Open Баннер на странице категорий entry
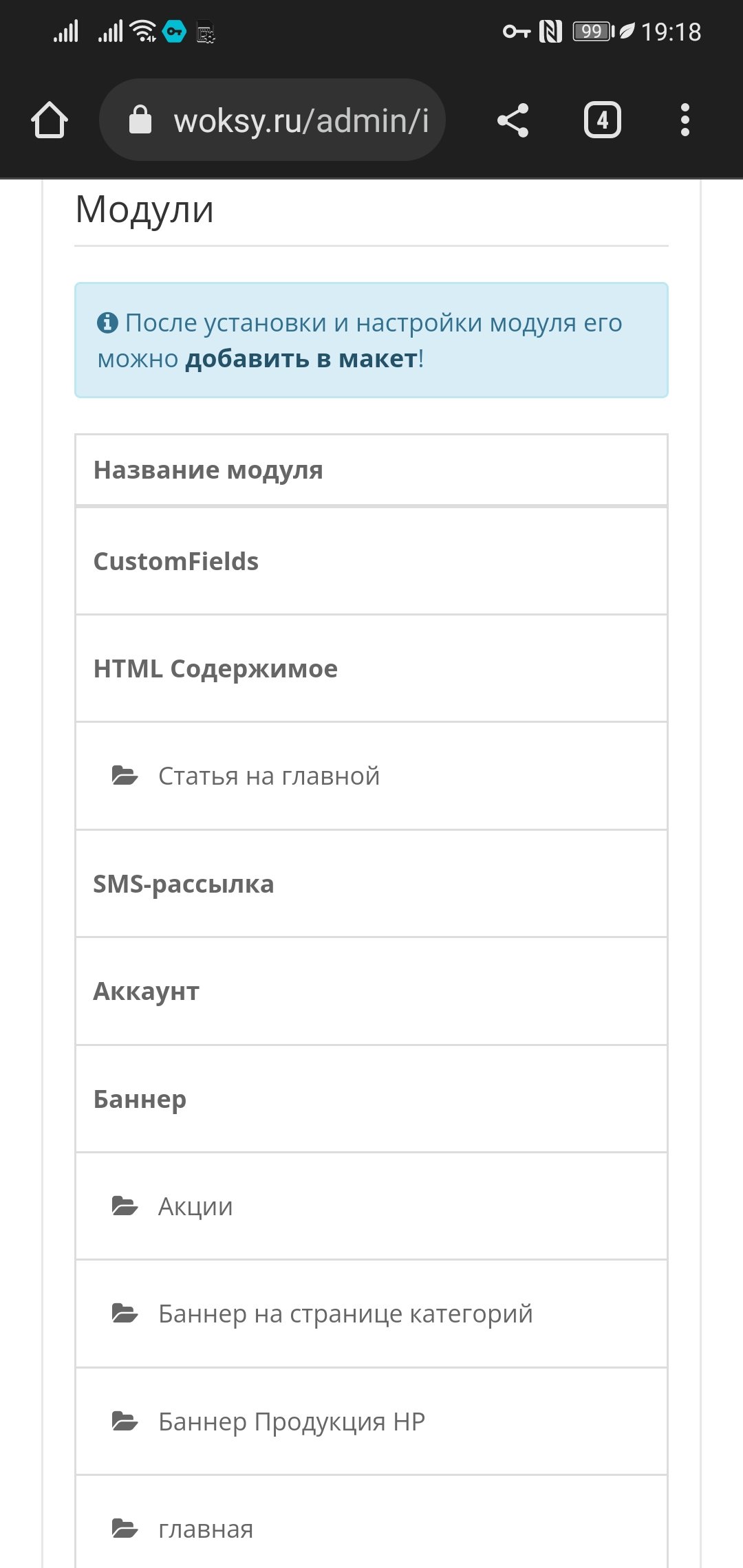Viewport: 743px width, 1568px height. (x=345, y=1314)
